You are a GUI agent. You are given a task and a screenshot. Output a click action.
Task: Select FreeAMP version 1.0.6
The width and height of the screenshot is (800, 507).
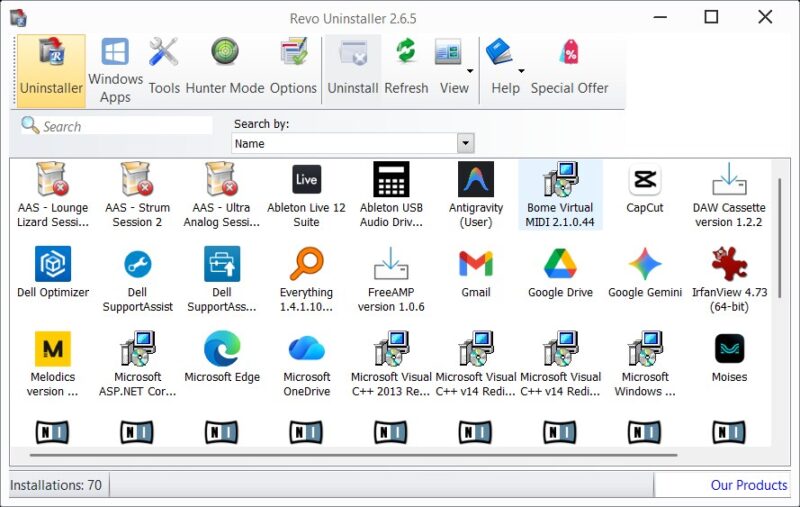pos(391,280)
